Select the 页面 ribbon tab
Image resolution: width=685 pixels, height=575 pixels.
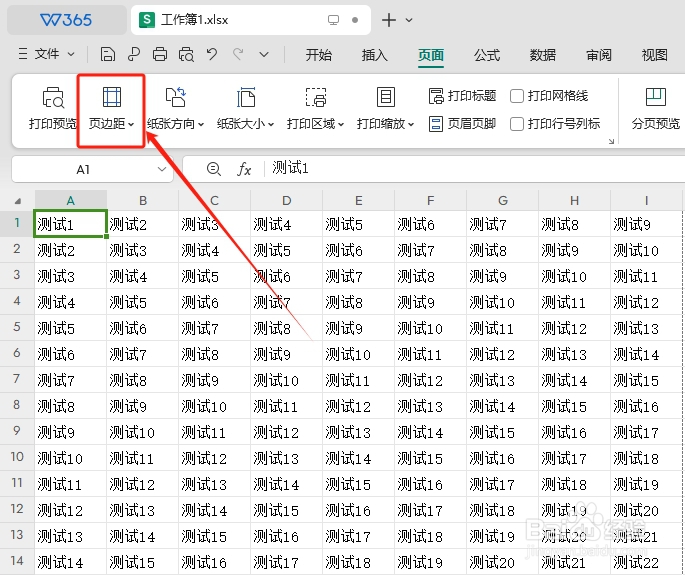pyautogui.click(x=431, y=55)
